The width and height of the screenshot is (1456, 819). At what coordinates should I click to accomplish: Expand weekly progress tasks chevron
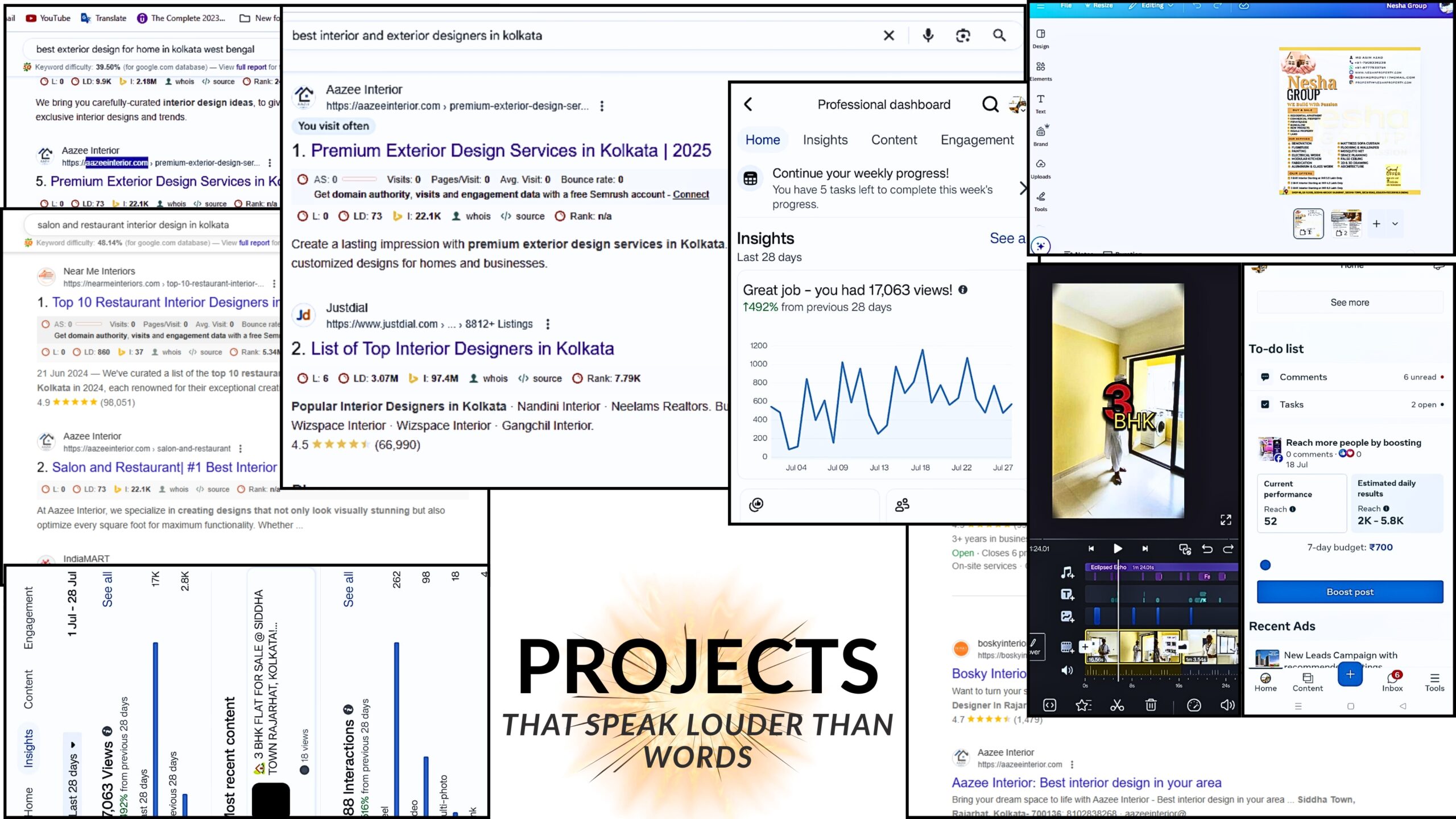tap(1022, 188)
